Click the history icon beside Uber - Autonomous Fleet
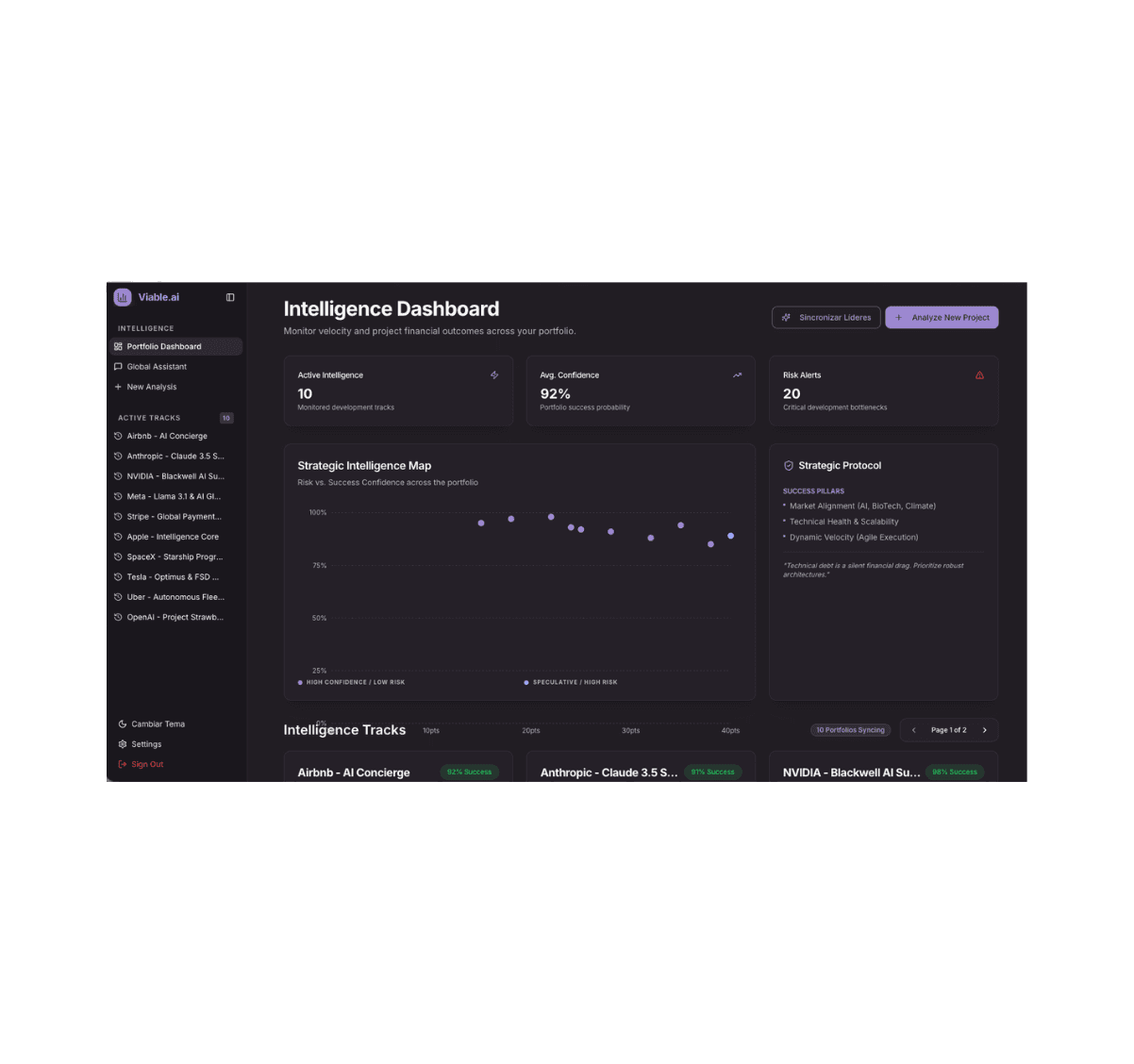Viewport: 1134px width, 1064px height. [x=118, y=597]
